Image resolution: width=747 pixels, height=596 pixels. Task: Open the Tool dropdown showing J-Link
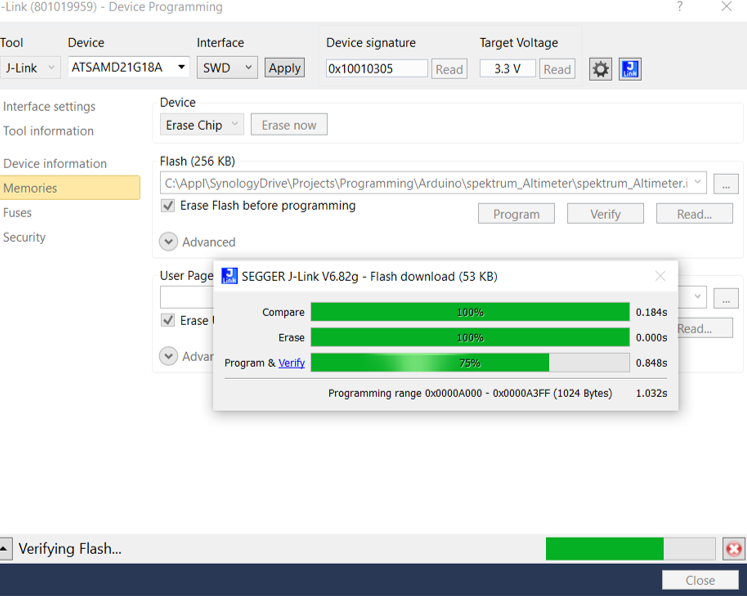pos(30,68)
